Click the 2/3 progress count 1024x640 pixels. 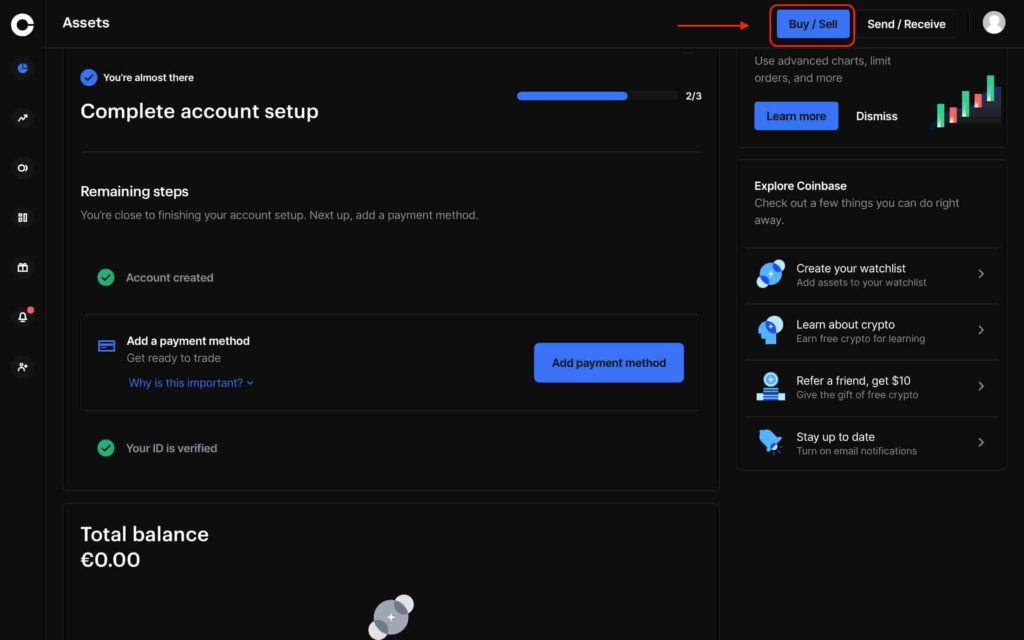coord(694,96)
